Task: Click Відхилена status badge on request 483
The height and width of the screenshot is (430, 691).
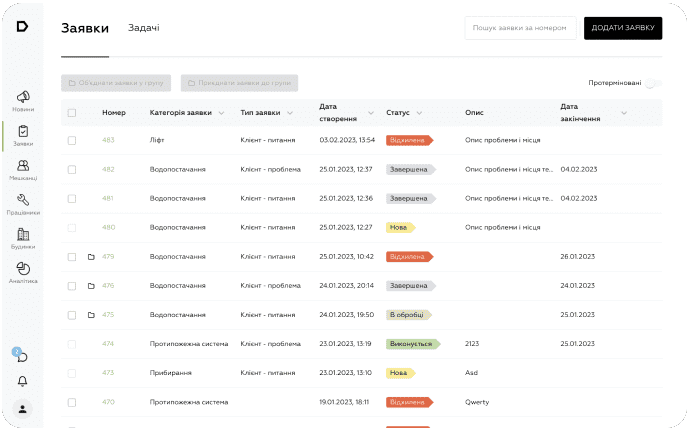Action: point(409,140)
